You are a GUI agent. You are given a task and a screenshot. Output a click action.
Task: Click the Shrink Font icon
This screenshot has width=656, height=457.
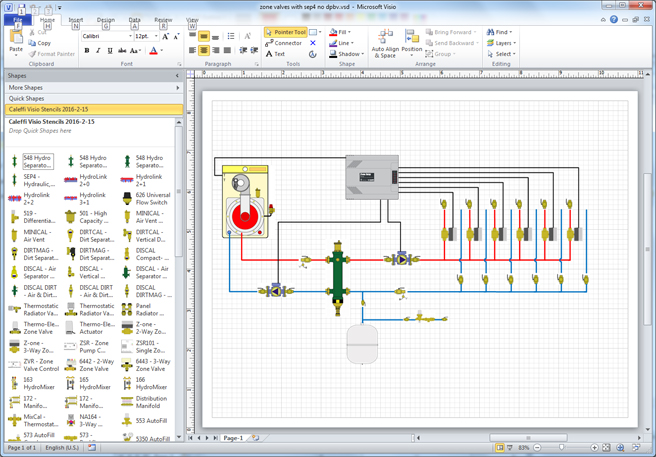coord(176,36)
